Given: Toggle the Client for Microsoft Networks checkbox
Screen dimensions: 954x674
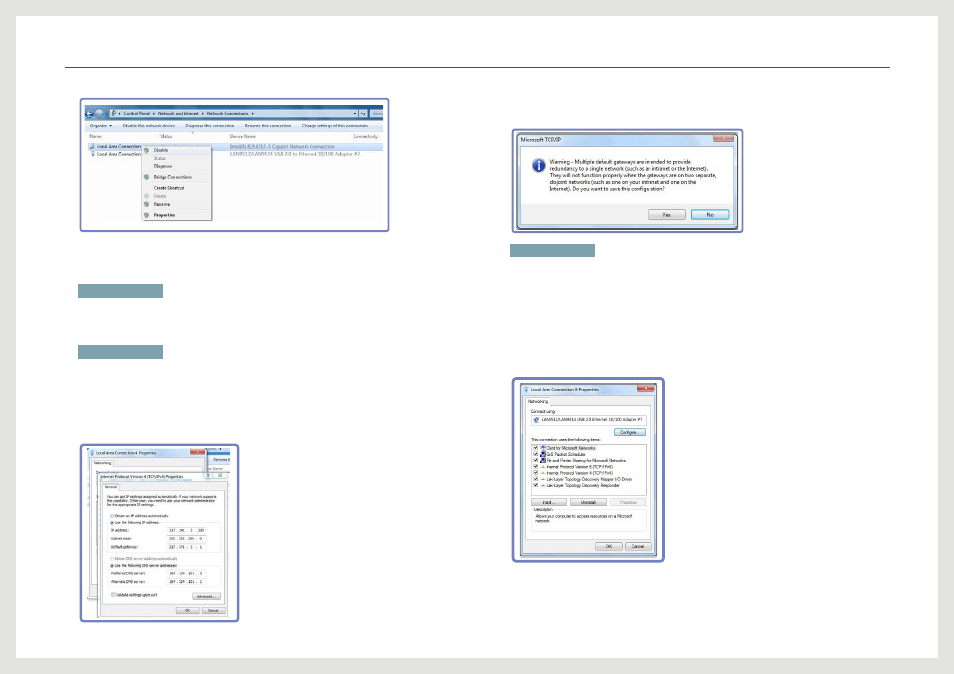Looking at the screenshot, I should click(x=535, y=448).
